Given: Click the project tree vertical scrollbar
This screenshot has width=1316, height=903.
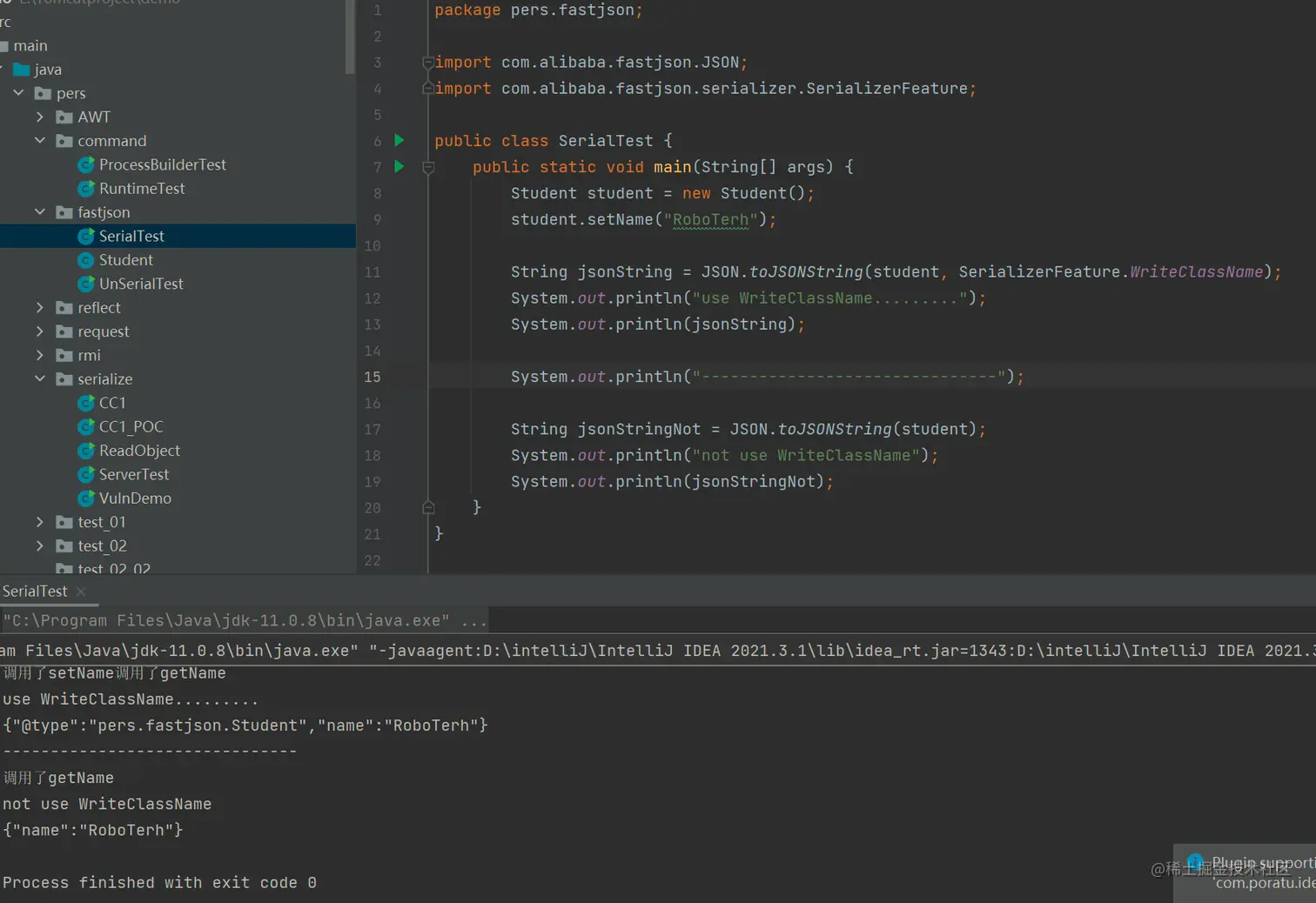Looking at the screenshot, I should (x=350, y=37).
